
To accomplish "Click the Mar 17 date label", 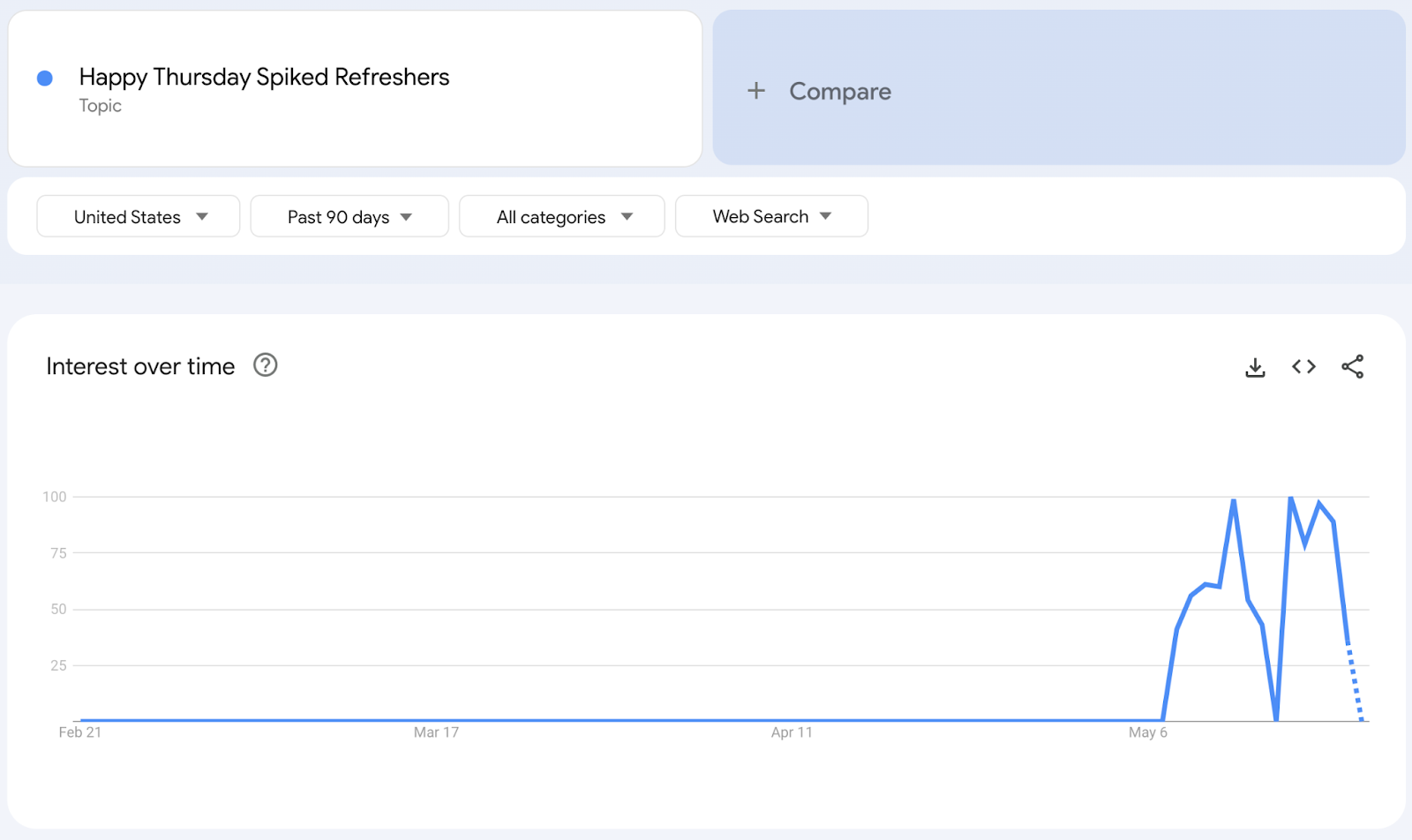I will pos(436,732).
